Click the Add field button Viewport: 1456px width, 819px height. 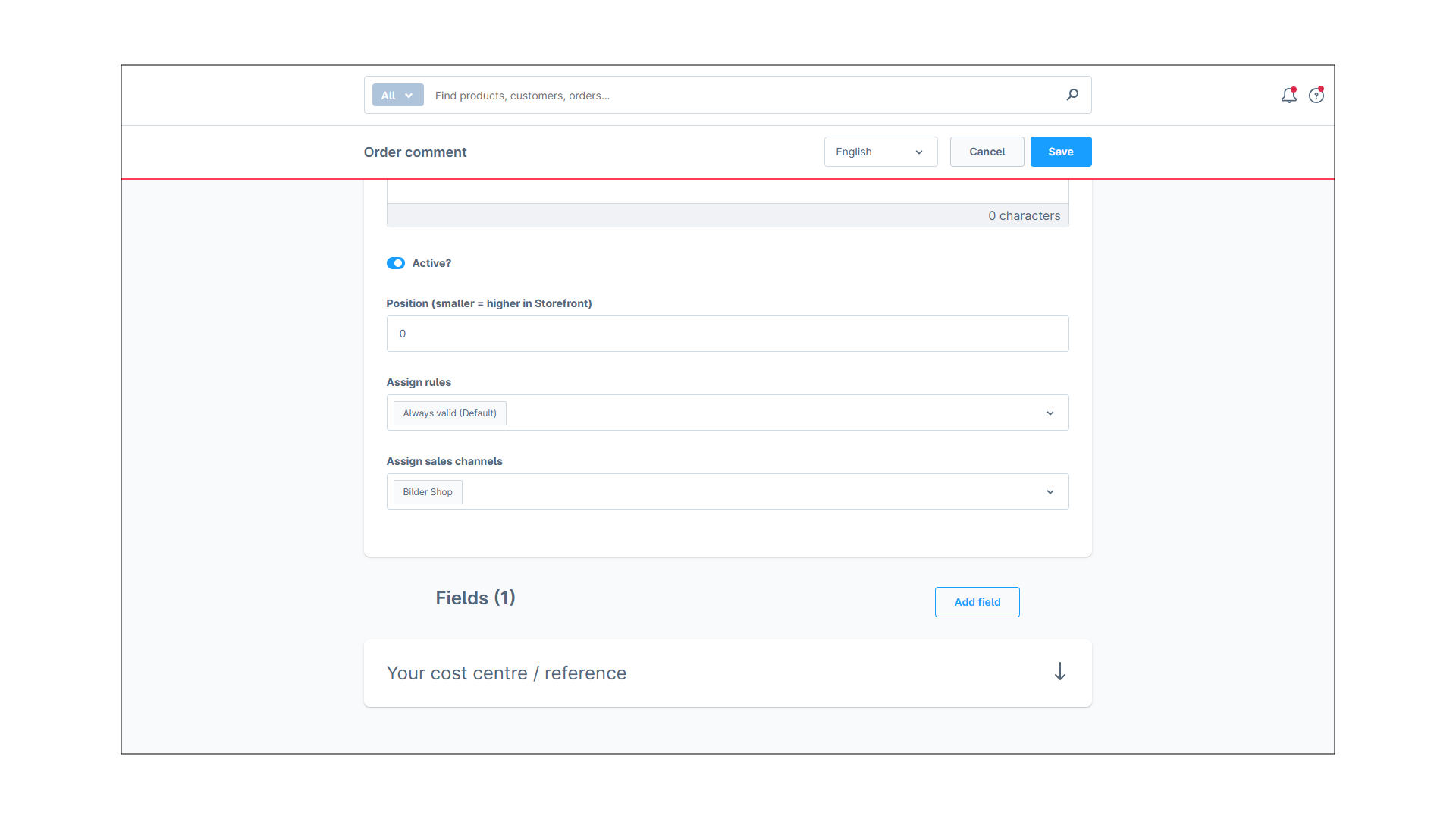pos(977,602)
